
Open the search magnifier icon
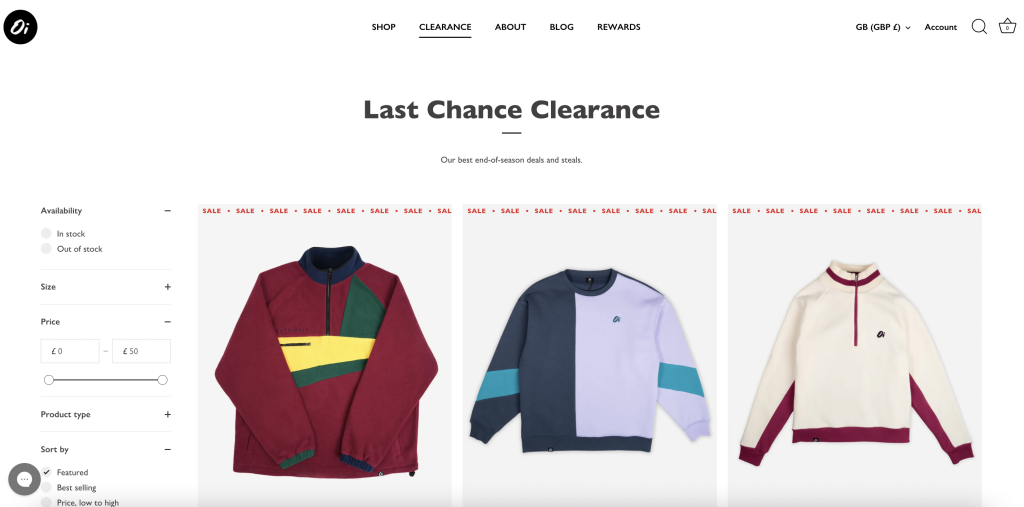979,27
